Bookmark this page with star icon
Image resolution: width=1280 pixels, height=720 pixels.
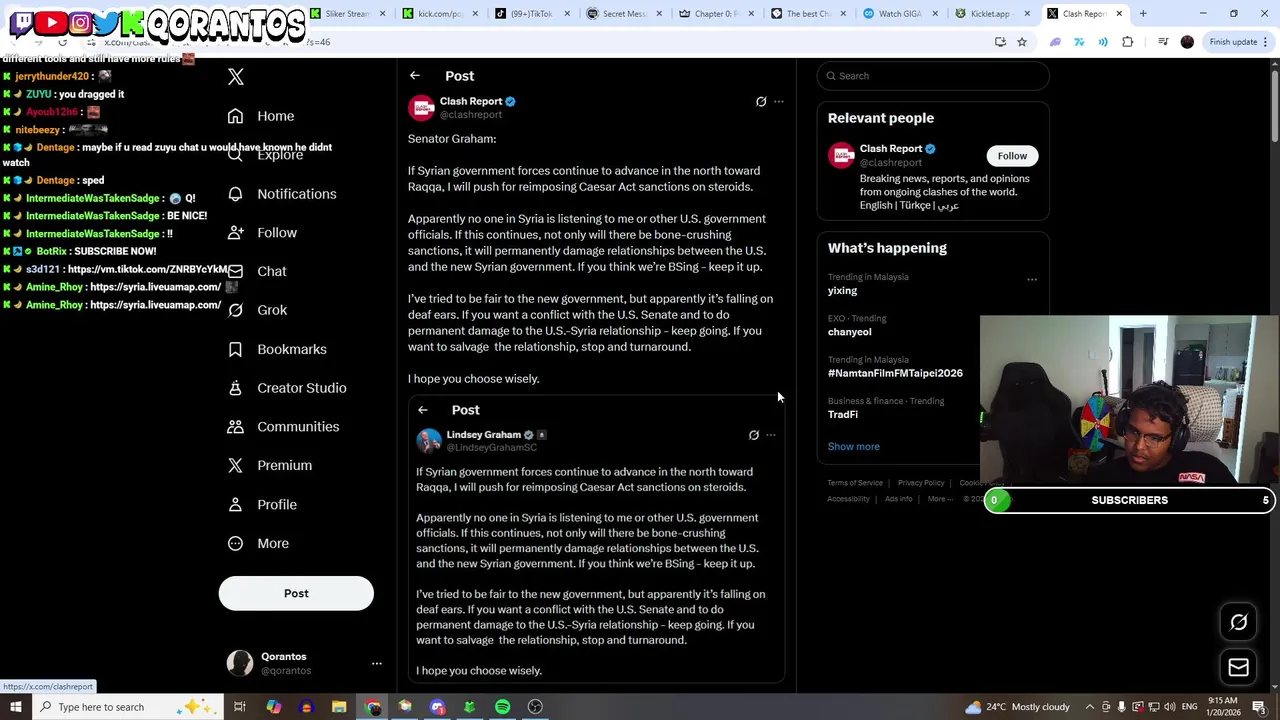(x=1022, y=42)
